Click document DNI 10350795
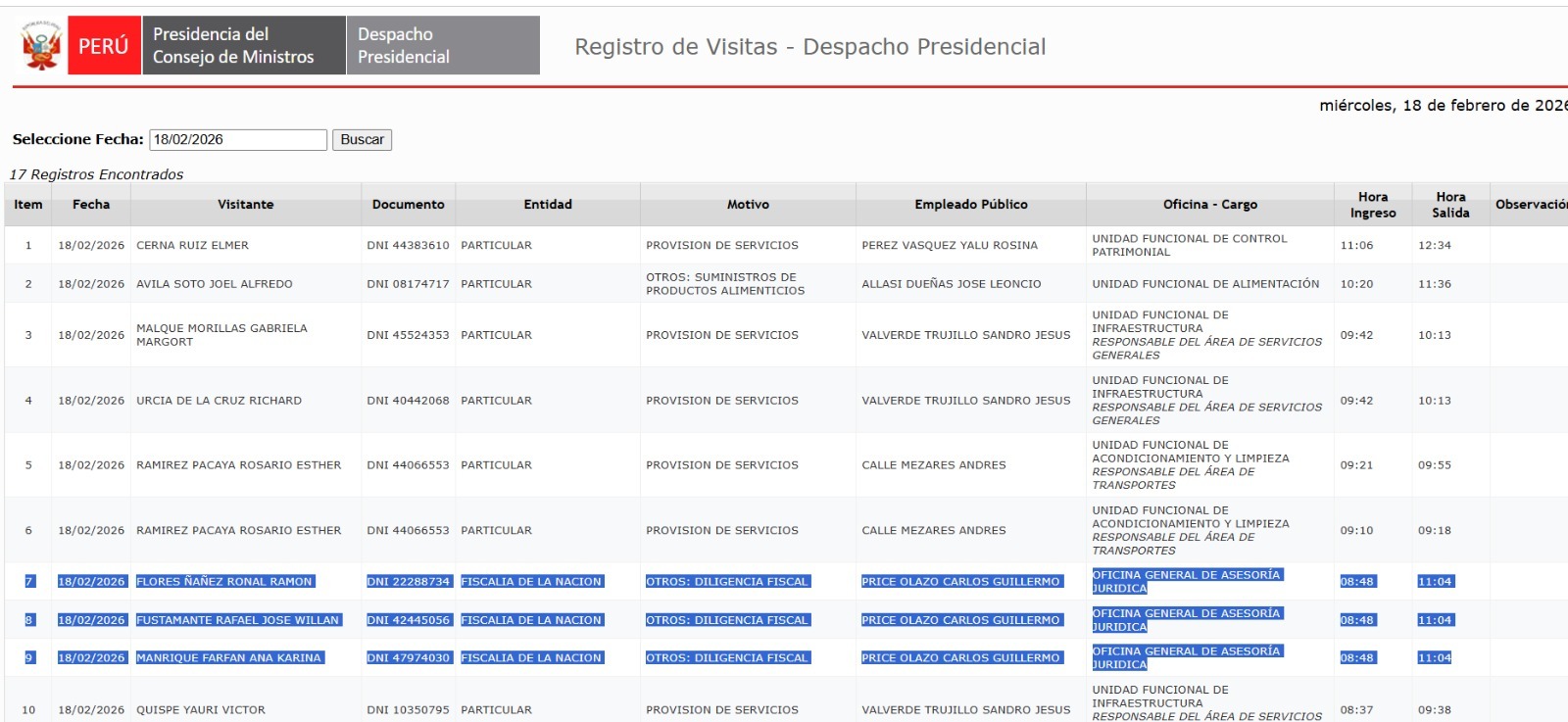Screen dimensions: 1568x722 [x=409, y=710]
